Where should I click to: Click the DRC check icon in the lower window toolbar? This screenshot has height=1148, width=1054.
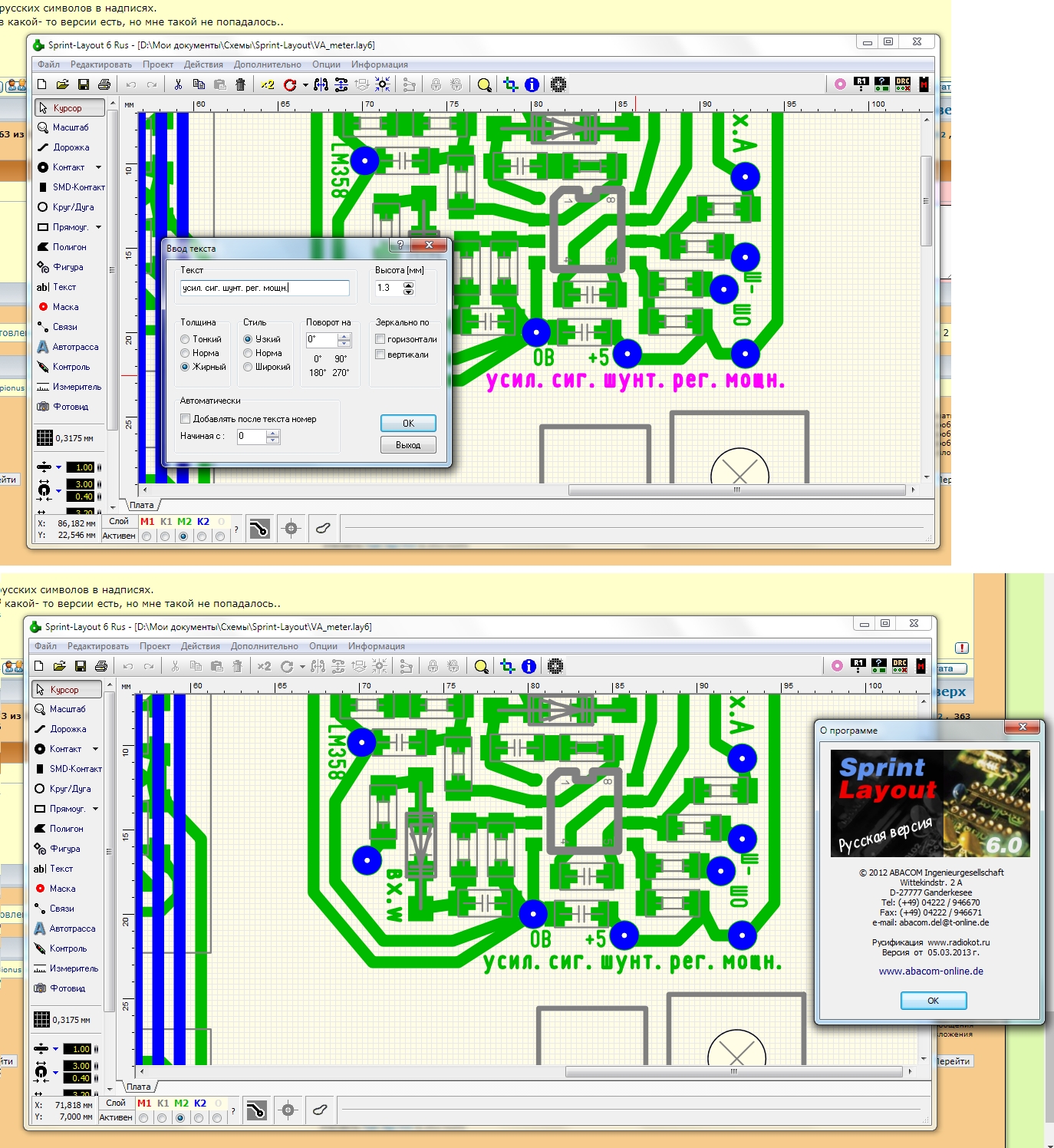pyautogui.click(x=900, y=665)
